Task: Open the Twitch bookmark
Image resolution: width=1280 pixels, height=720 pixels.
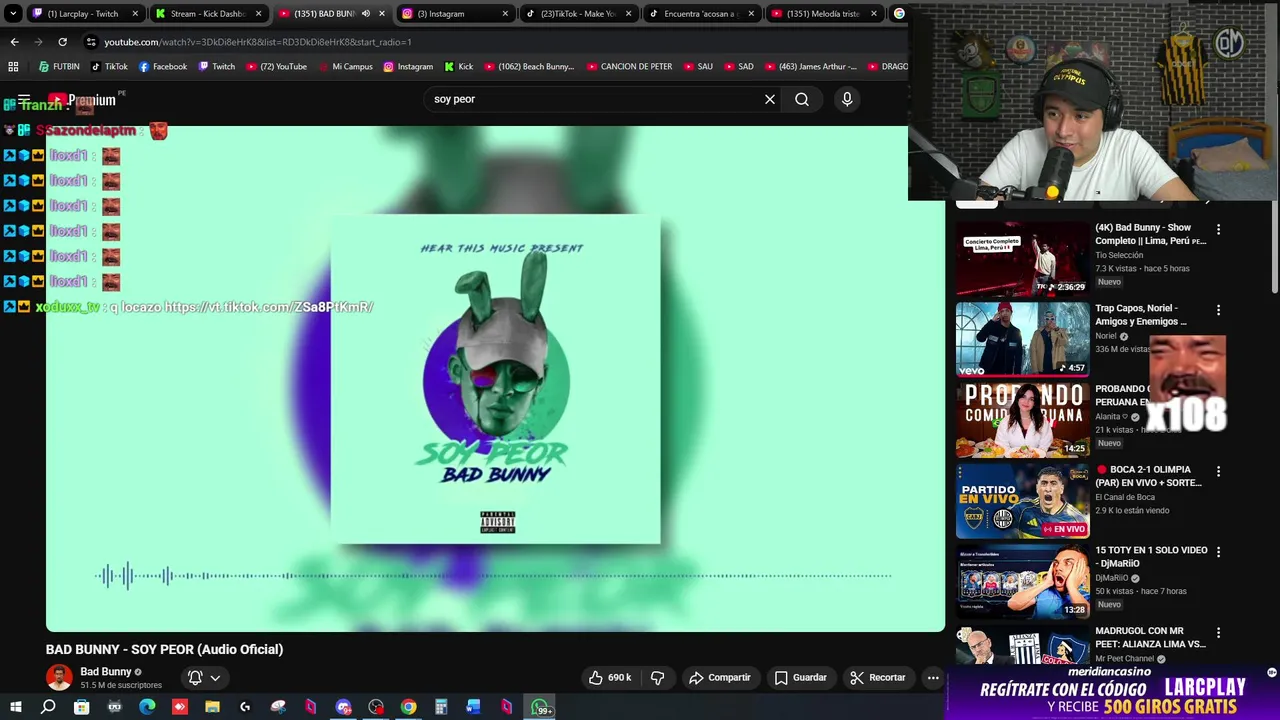Action: click(x=217, y=66)
